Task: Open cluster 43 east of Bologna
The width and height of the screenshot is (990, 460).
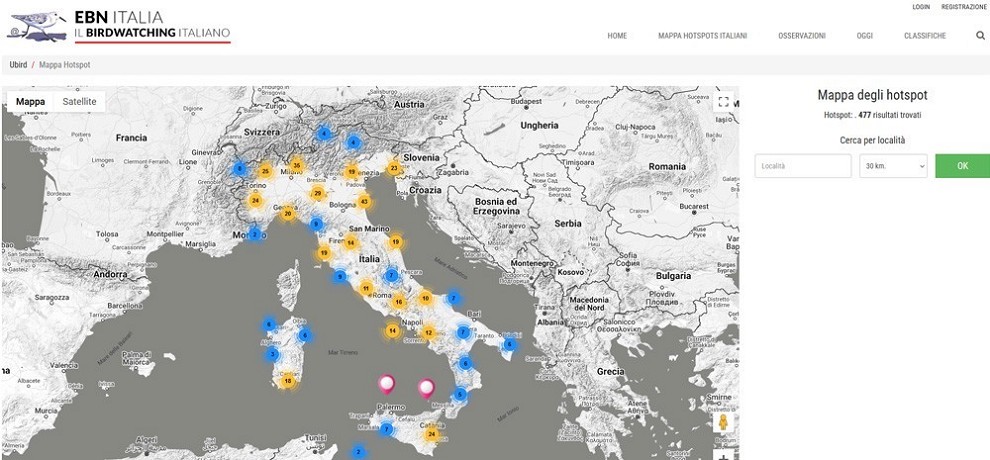Action: (x=363, y=201)
